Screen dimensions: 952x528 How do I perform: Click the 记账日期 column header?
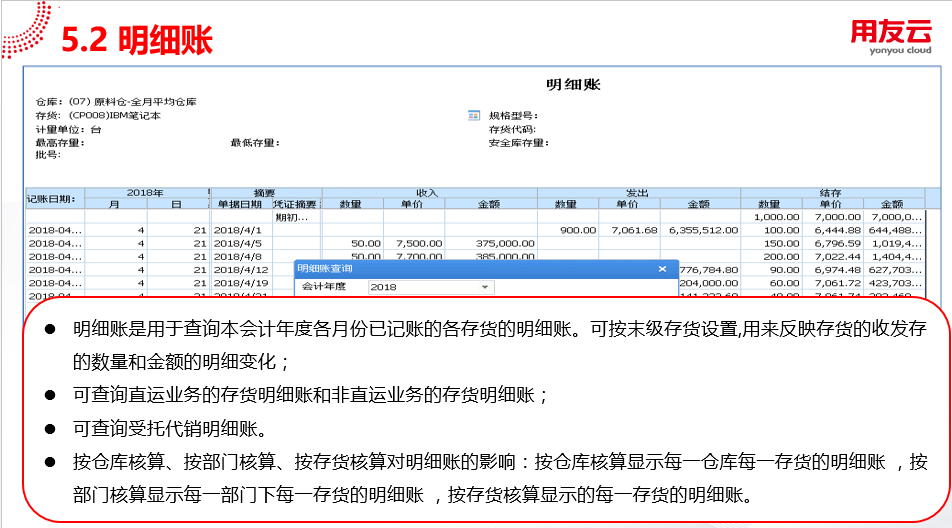click(54, 198)
